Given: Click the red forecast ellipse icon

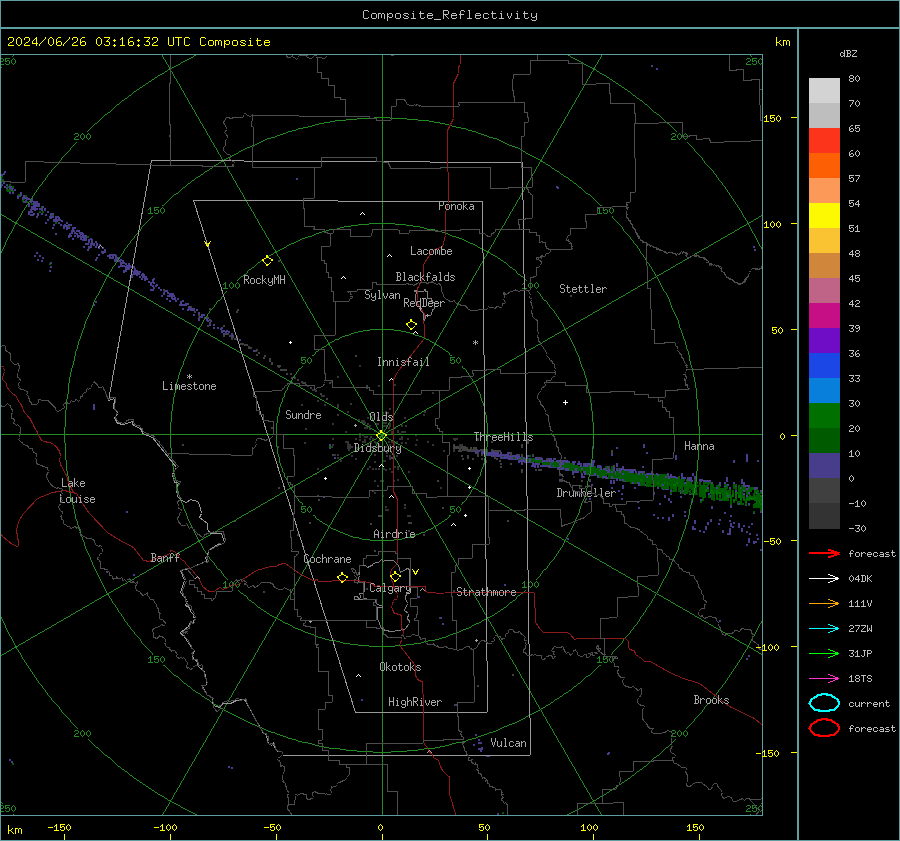Looking at the screenshot, I should click(824, 728).
